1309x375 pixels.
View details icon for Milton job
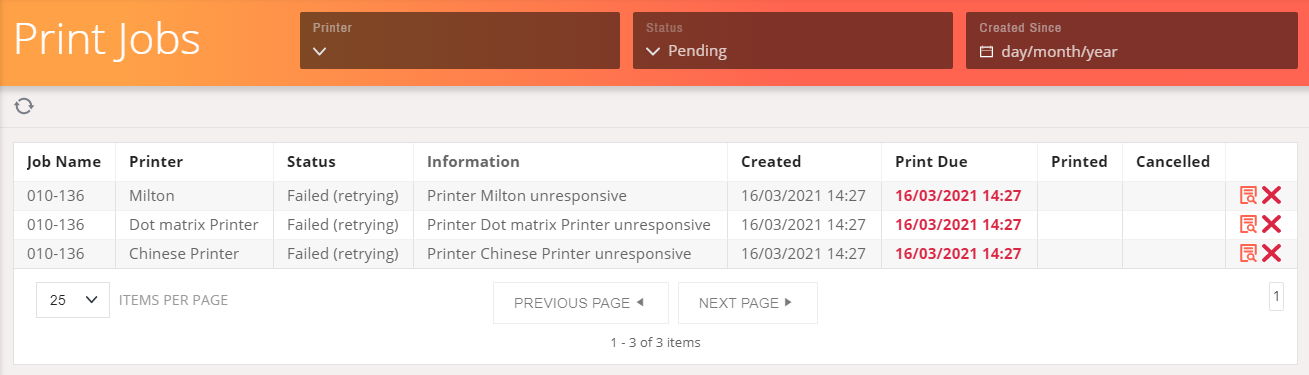click(1248, 196)
